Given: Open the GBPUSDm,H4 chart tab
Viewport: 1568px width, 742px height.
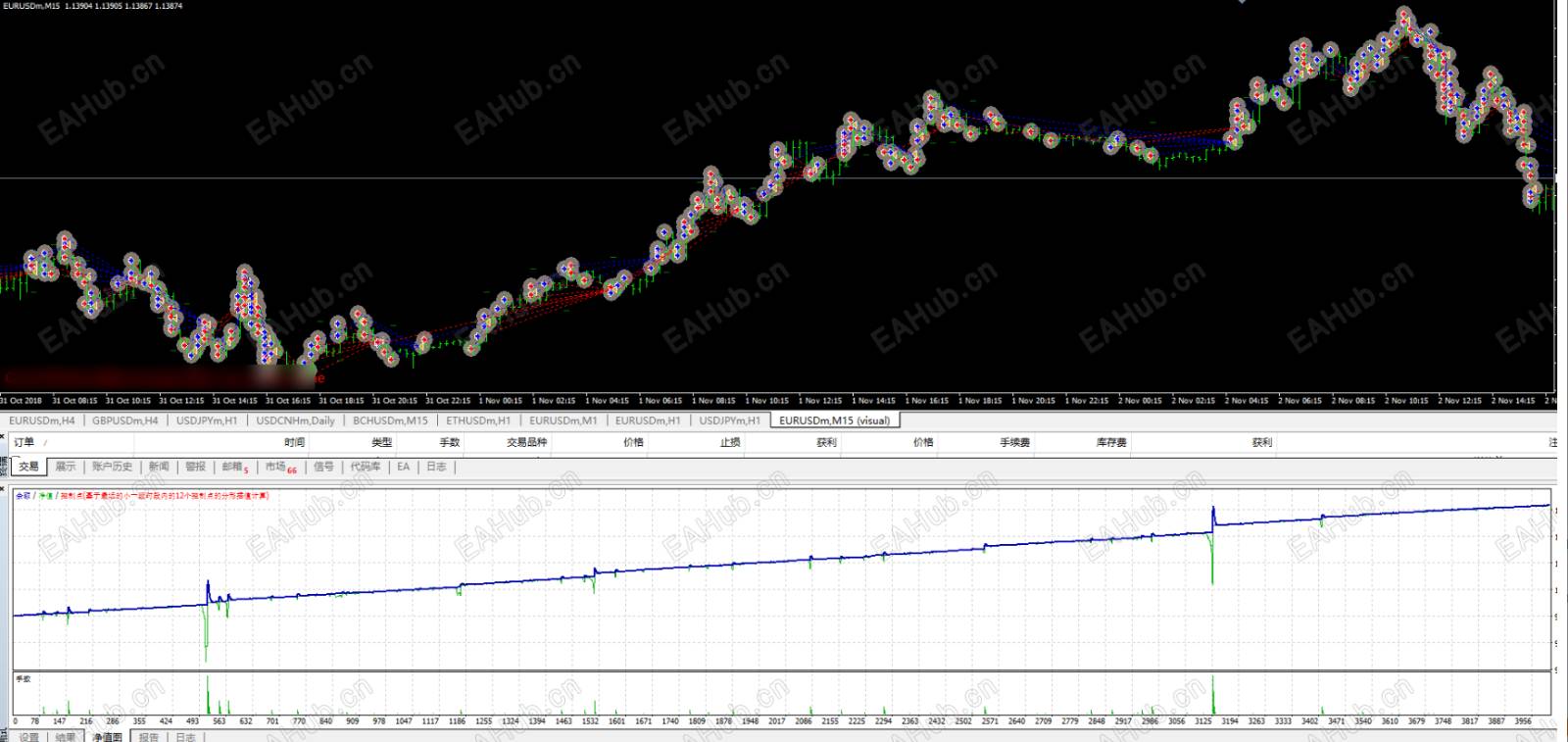Looking at the screenshot, I should tap(125, 420).
